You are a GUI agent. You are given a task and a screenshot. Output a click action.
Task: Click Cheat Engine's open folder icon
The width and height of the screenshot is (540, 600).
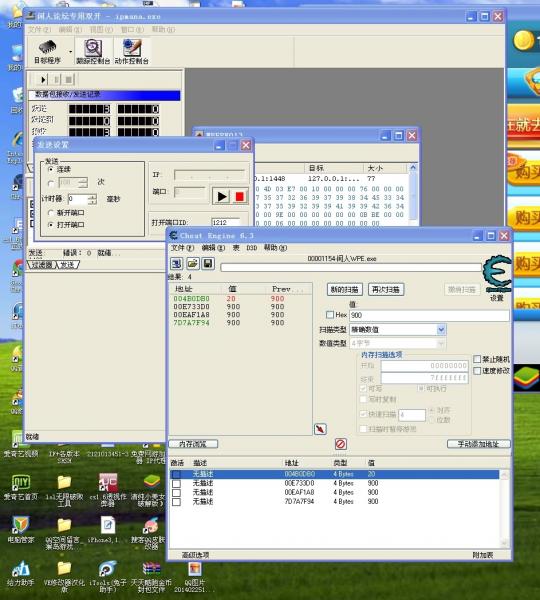point(193,263)
